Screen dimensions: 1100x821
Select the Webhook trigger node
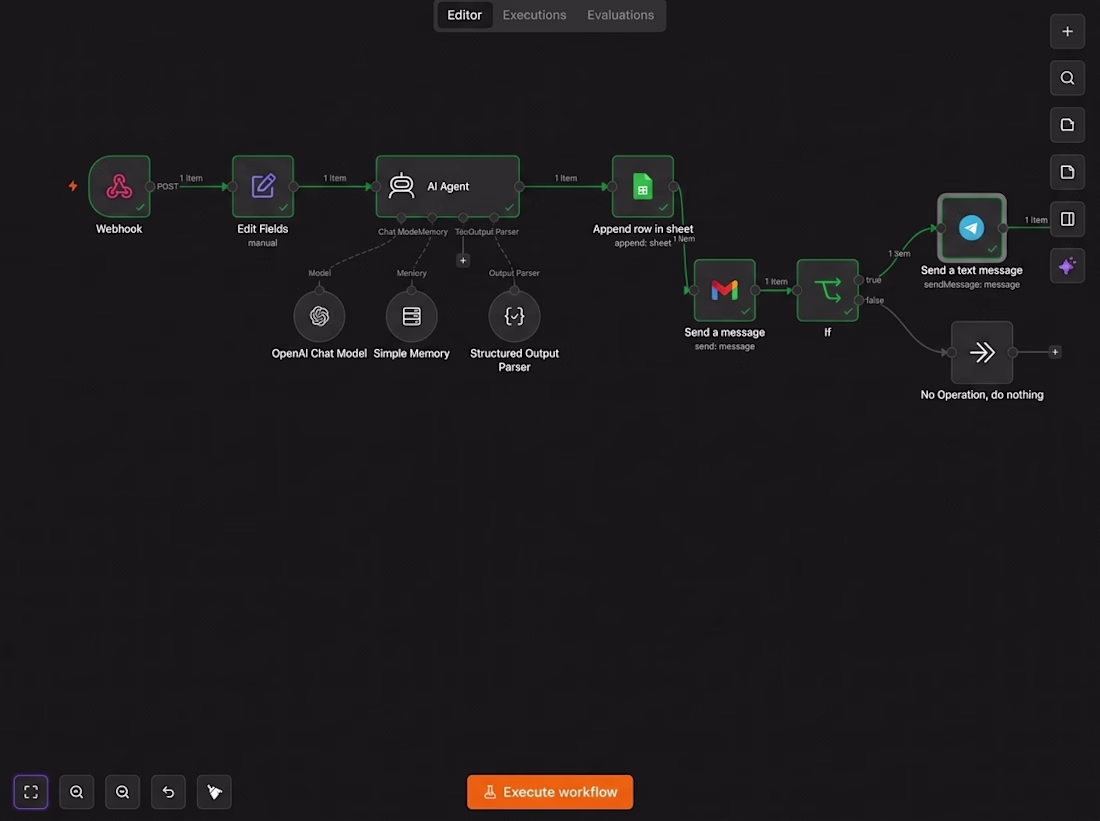click(119, 186)
